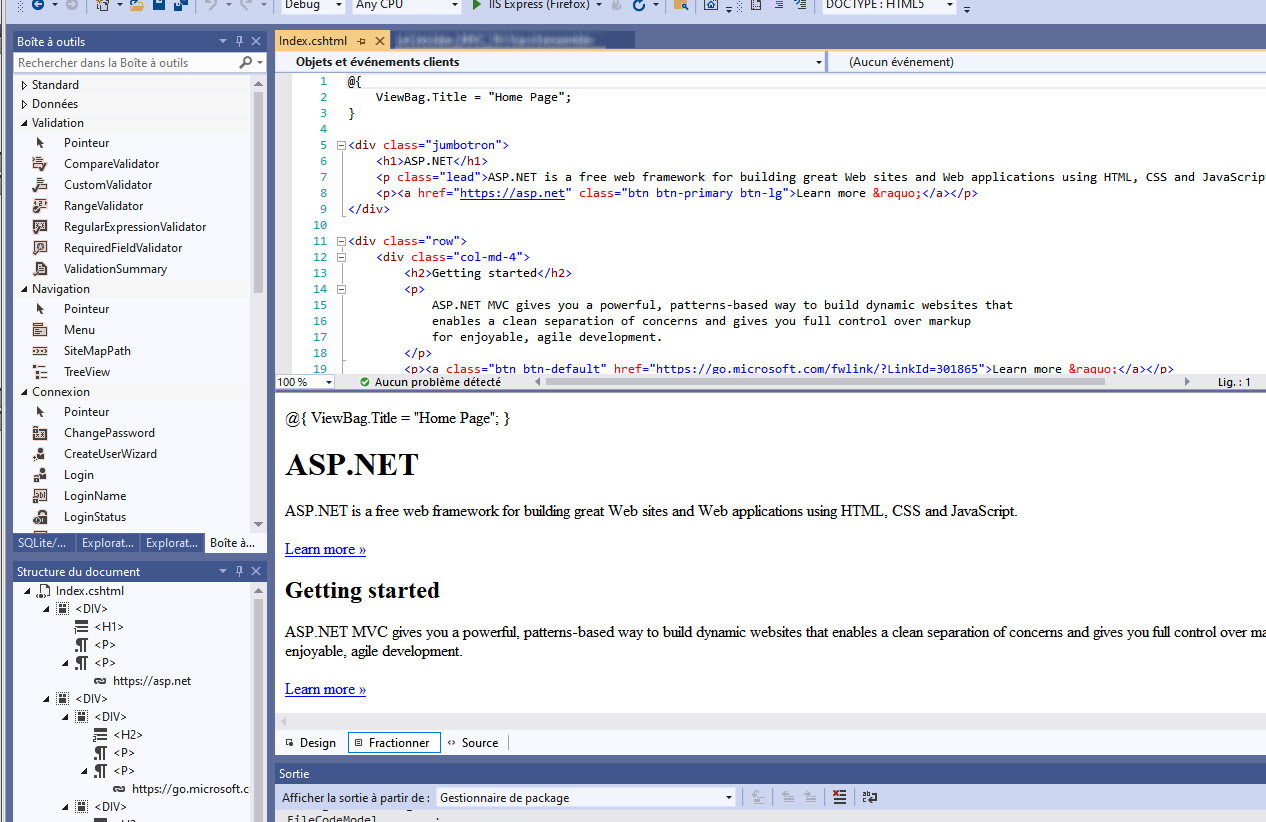Close the Index.cshtml tab
1266x822 pixels.
click(379, 41)
